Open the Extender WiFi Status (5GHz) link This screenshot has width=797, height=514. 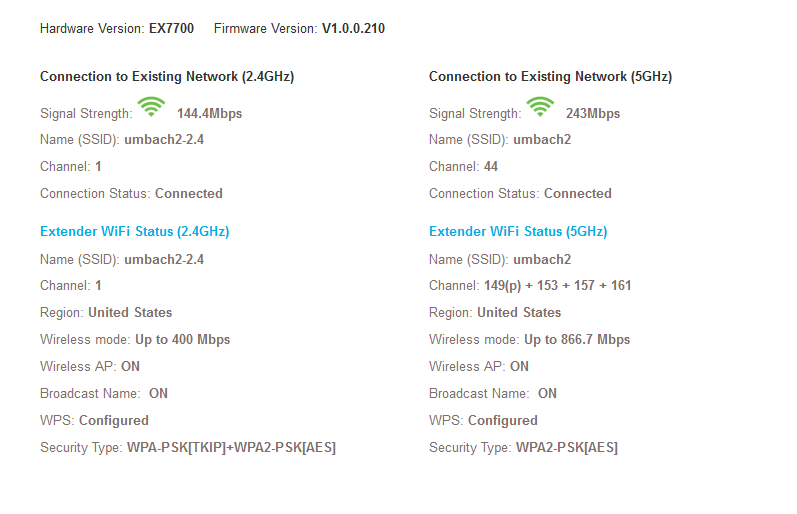point(518,231)
